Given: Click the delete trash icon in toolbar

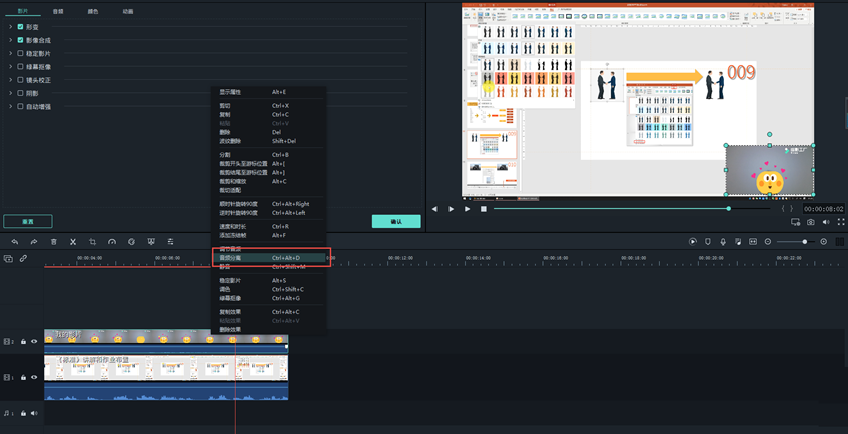Looking at the screenshot, I should tap(53, 241).
